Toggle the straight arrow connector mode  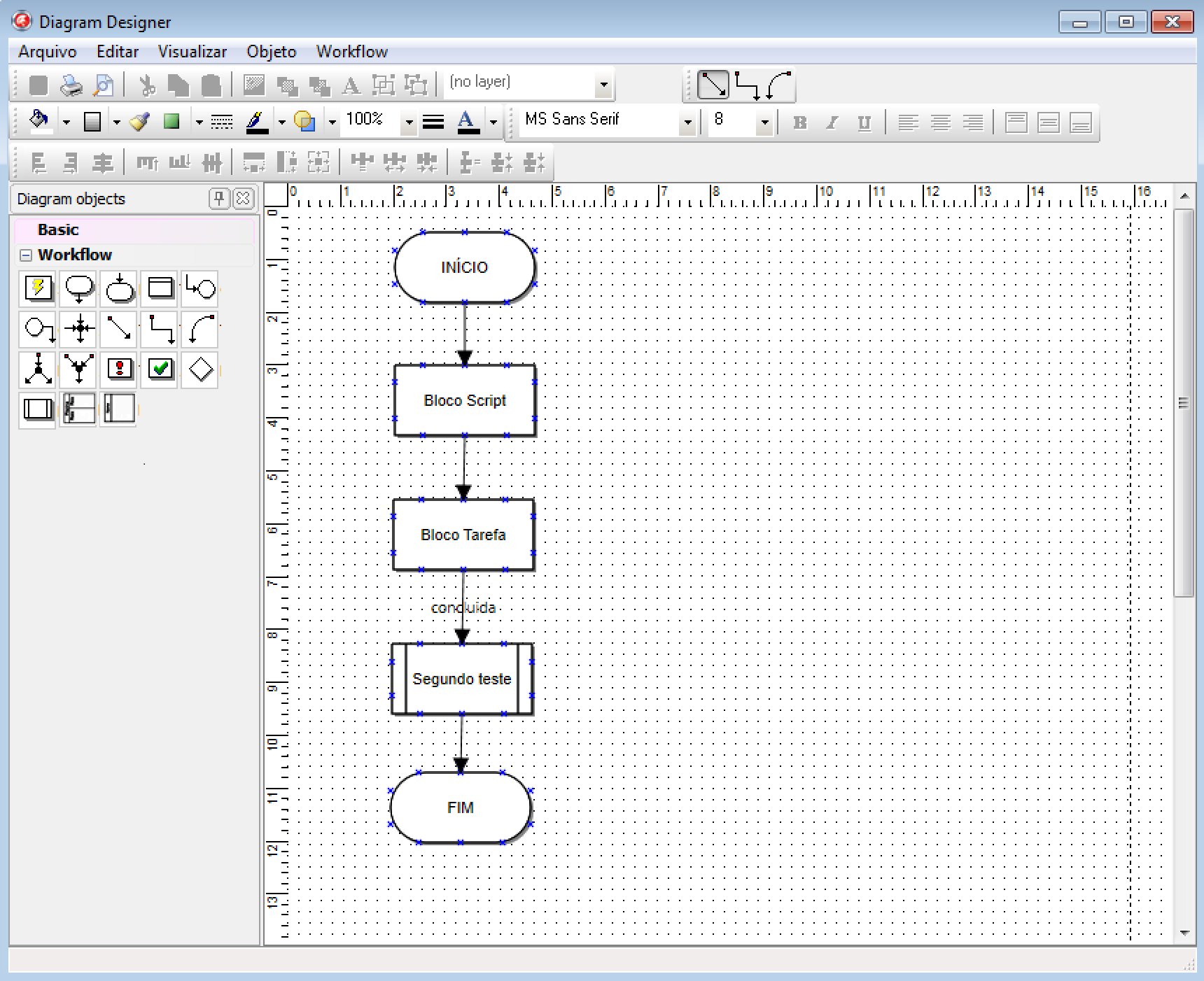713,85
